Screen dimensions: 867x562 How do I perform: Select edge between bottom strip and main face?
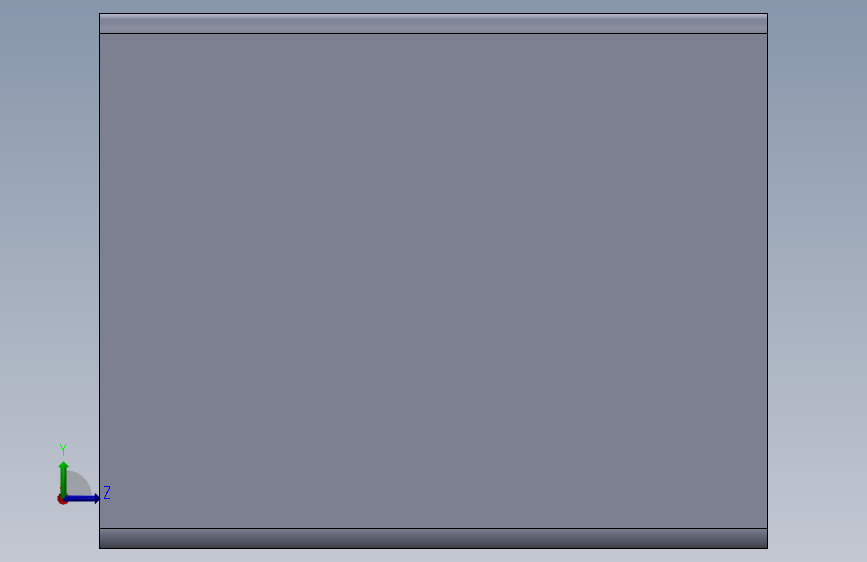434,528
